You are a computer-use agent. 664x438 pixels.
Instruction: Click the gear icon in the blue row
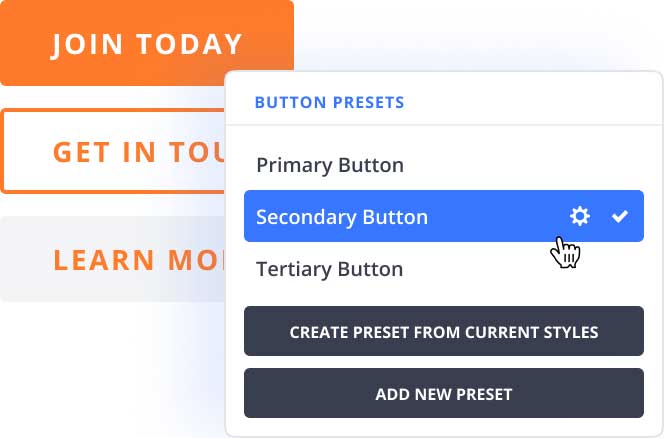[579, 216]
